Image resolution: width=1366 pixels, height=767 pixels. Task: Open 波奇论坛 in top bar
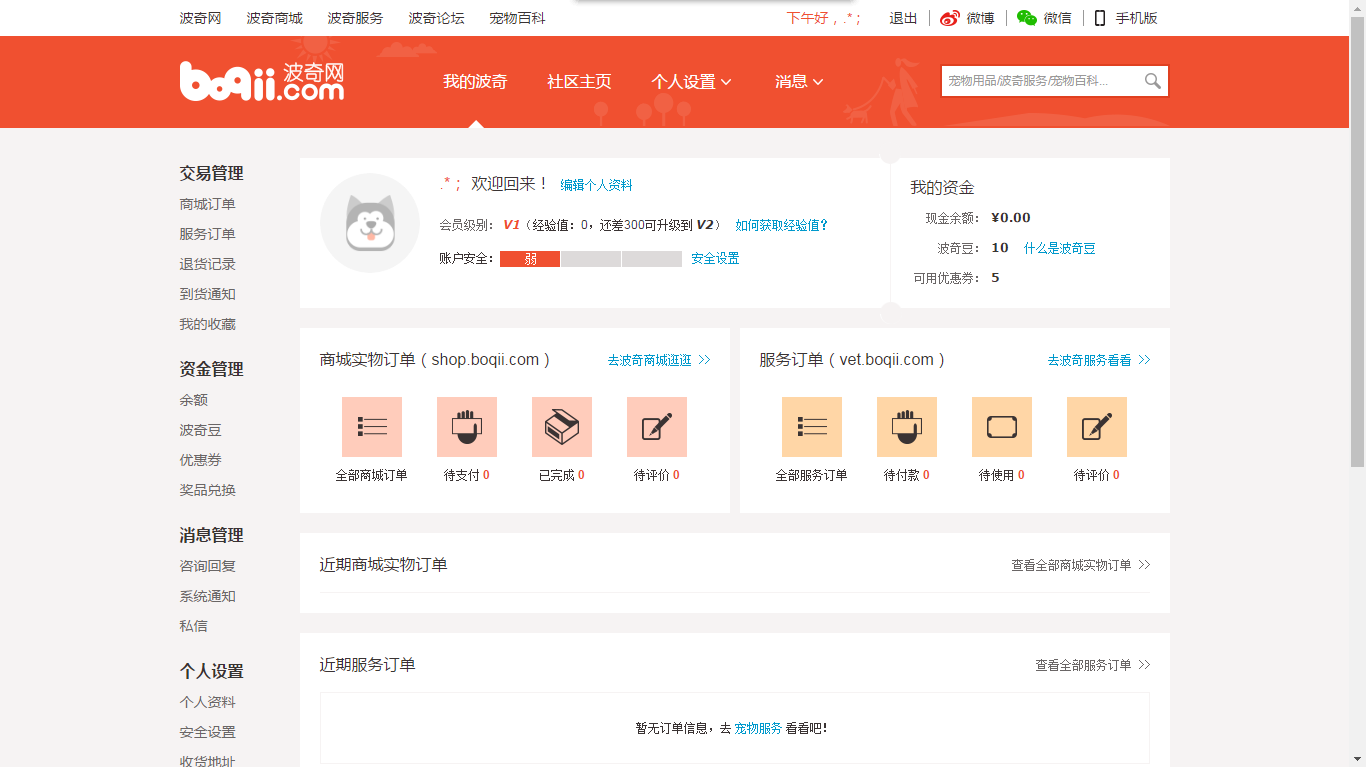tap(436, 18)
